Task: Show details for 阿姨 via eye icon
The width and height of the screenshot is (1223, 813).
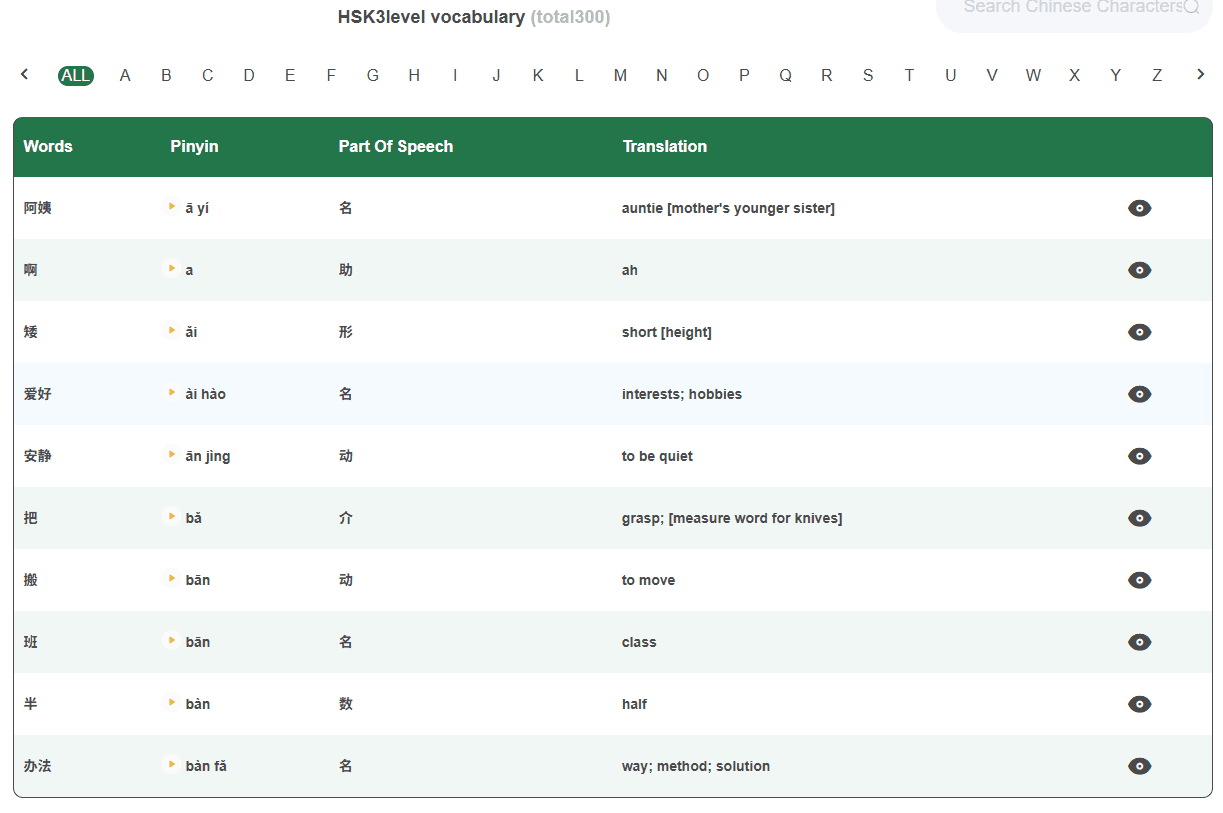Action: tap(1139, 207)
